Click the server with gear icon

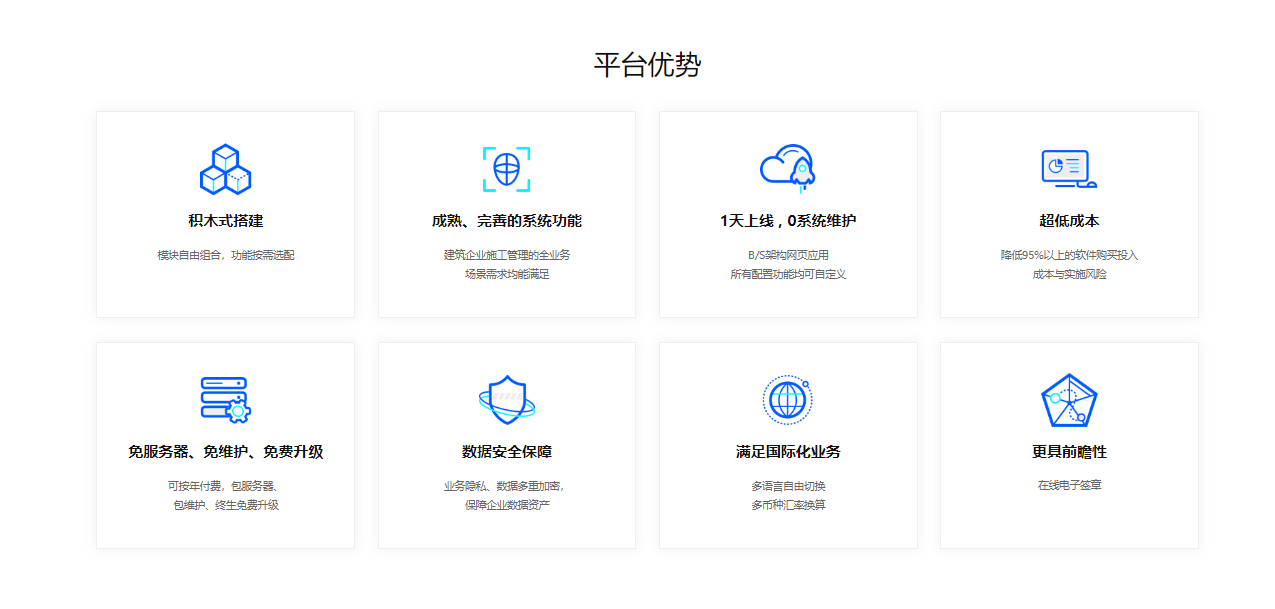coord(225,400)
